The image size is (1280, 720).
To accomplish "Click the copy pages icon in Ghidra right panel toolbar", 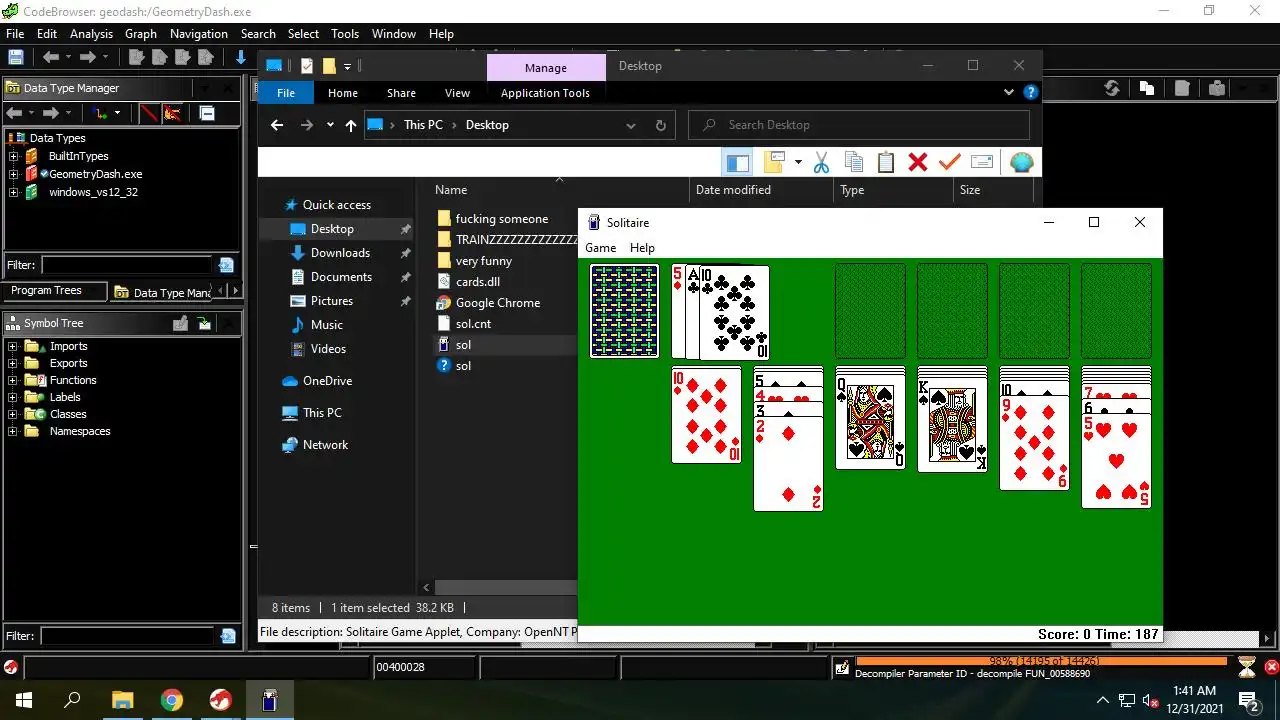I will (x=1146, y=88).
